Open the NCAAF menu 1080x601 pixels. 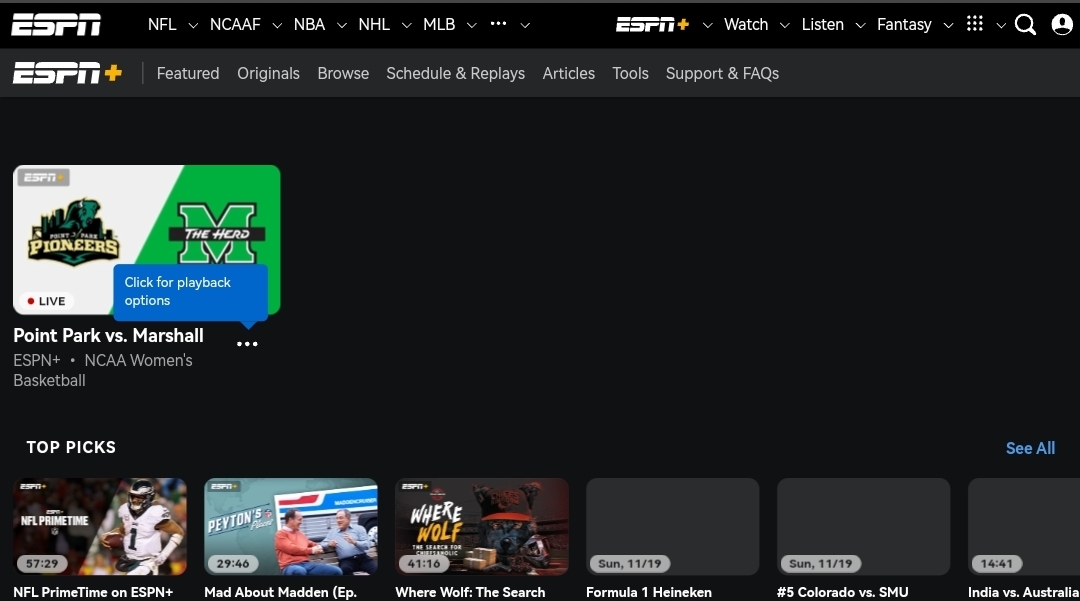[235, 25]
